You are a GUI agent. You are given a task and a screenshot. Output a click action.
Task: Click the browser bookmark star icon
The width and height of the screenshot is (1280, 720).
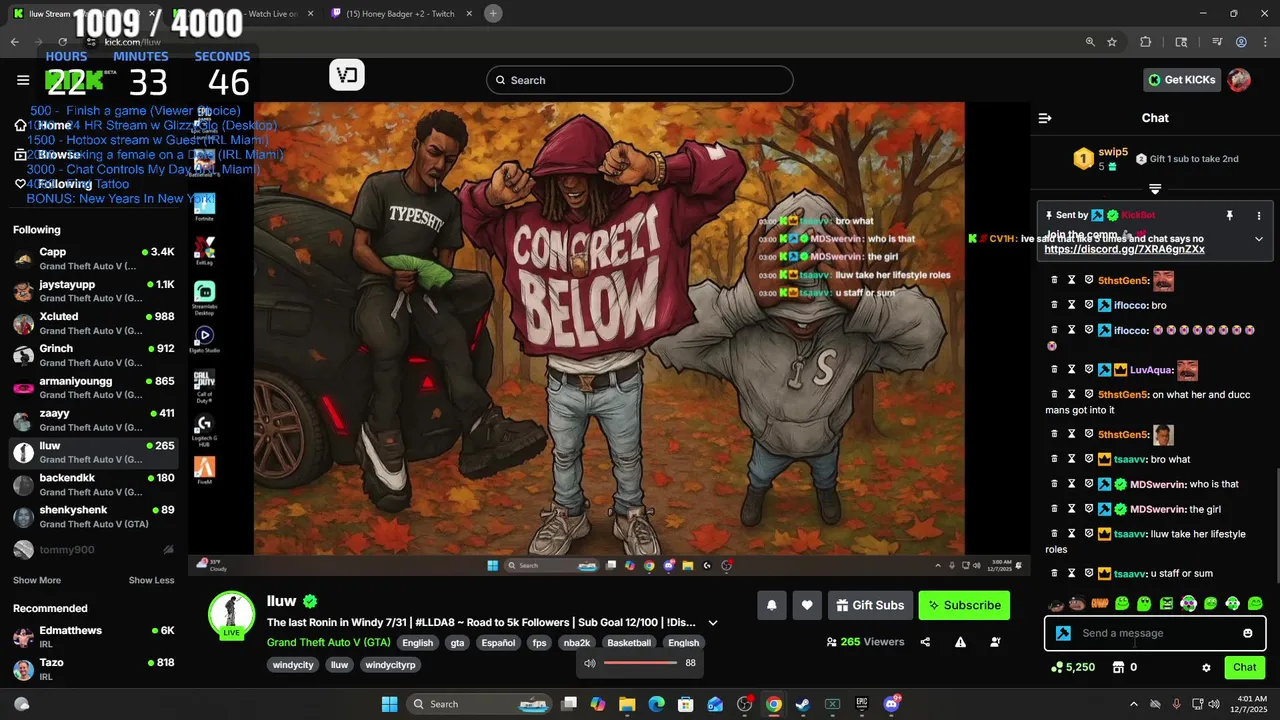1112,42
